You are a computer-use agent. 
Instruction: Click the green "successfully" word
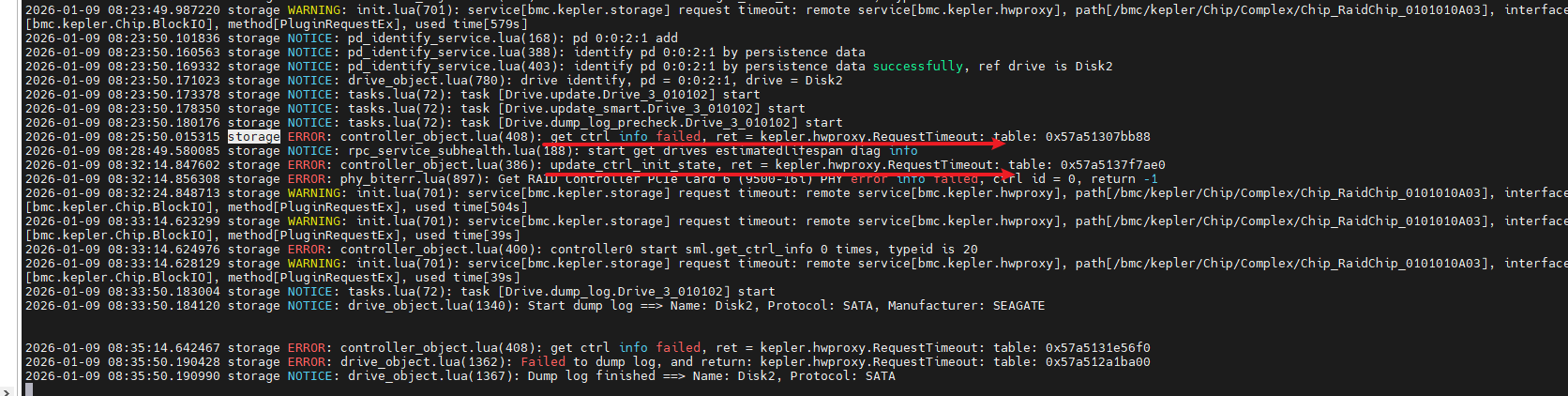(x=917, y=67)
